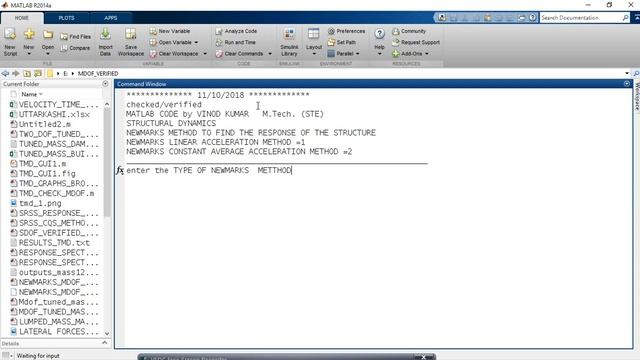The height and width of the screenshot is (360, 640).
Task: Click the quick access help icon
Action: coord(532,18)
